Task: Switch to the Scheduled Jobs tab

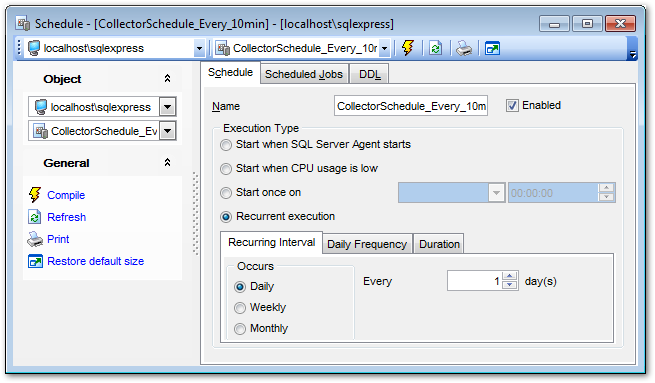Action: 304,74
